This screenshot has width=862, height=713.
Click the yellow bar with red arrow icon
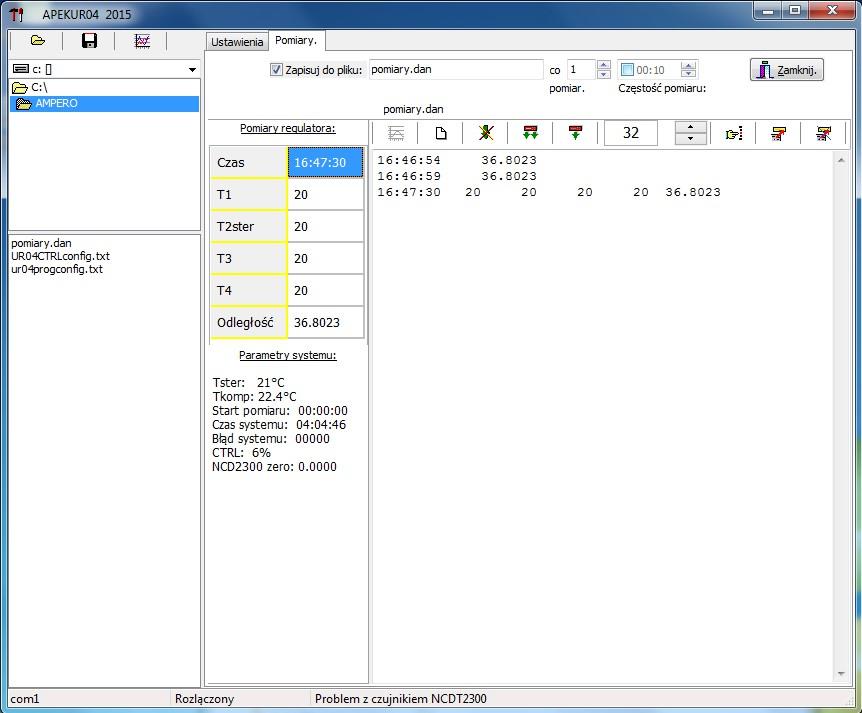click(778, 133)
